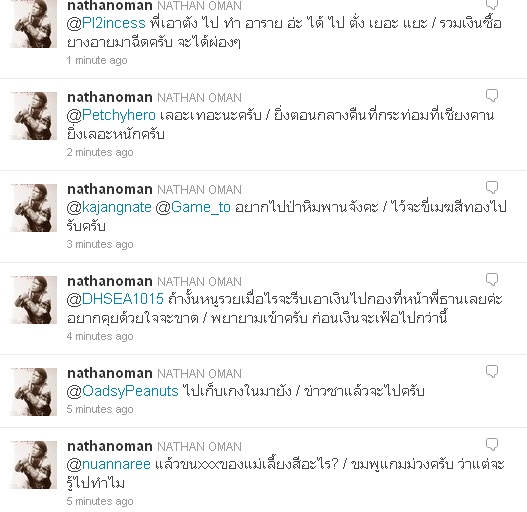The image size is (527, 512).
Task: Click the '2 minutes ago' timestamp
Action: click(x=100, y=152)
